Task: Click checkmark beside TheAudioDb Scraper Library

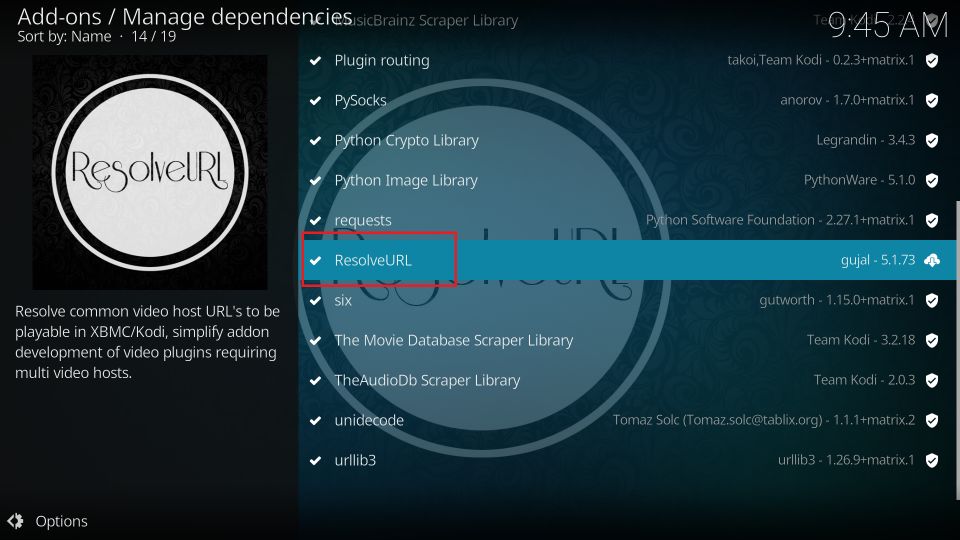Action: [316, 380]
